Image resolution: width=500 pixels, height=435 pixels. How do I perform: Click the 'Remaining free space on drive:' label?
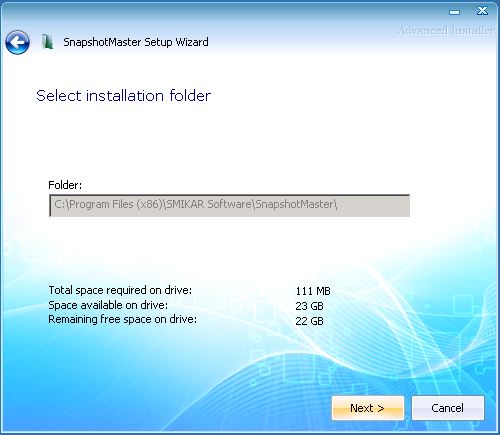(x=123, y=319)
